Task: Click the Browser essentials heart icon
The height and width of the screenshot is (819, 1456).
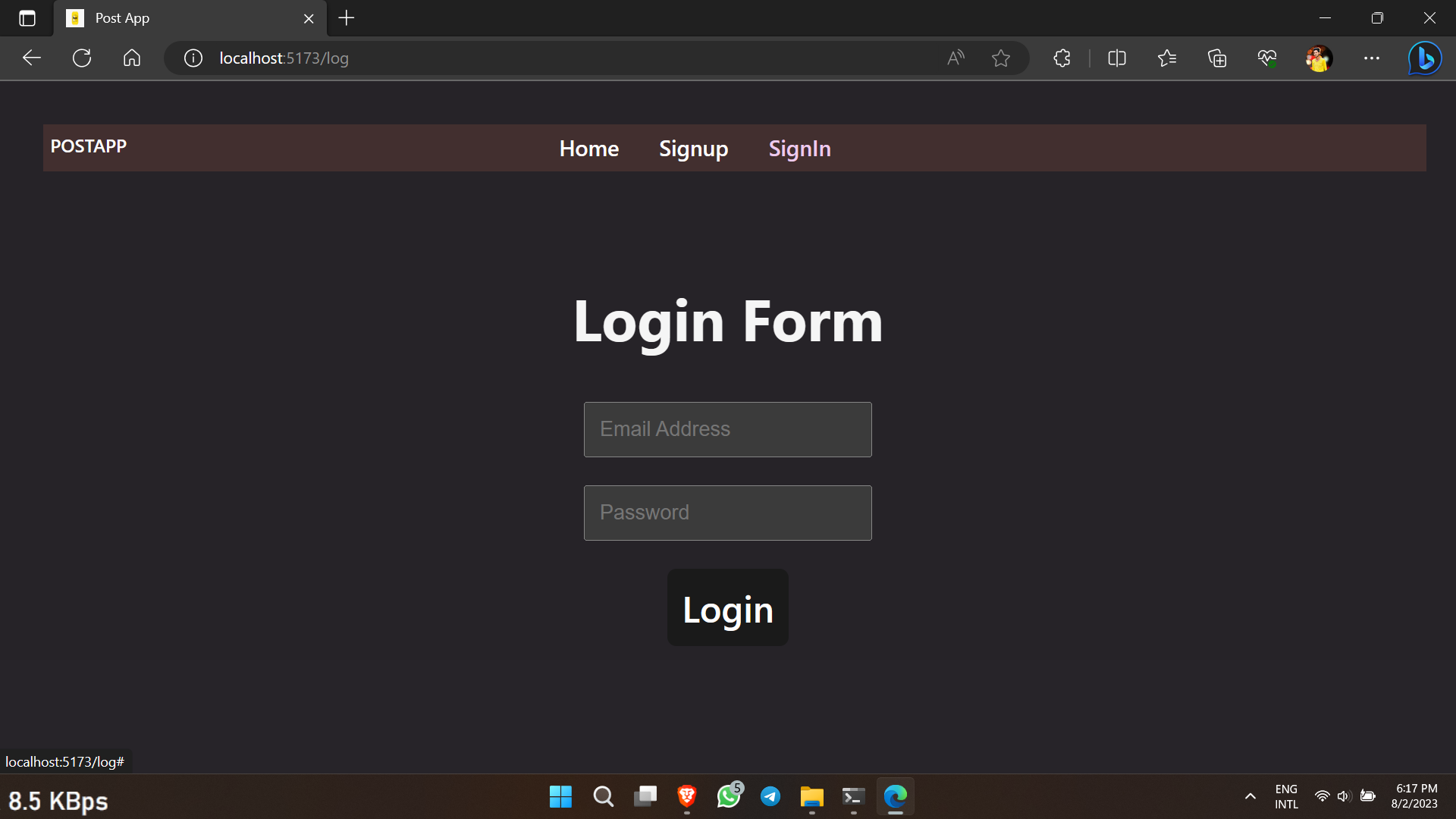Action: tap(1267, 58)
